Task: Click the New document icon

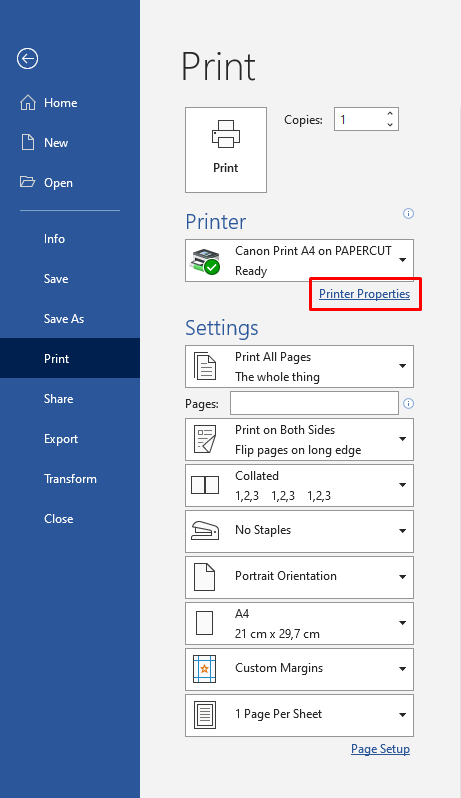Action: [x=28, y=142]
